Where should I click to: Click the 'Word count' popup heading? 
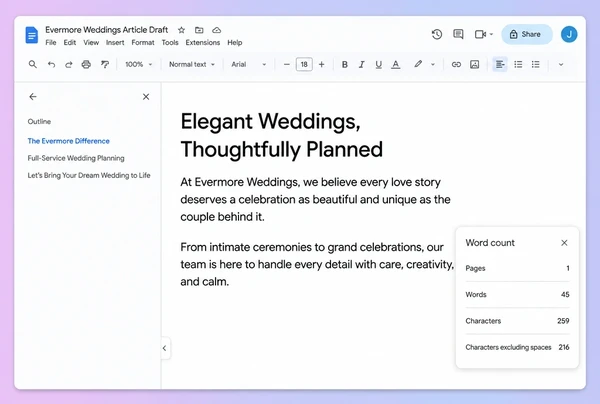click(490, 243)
